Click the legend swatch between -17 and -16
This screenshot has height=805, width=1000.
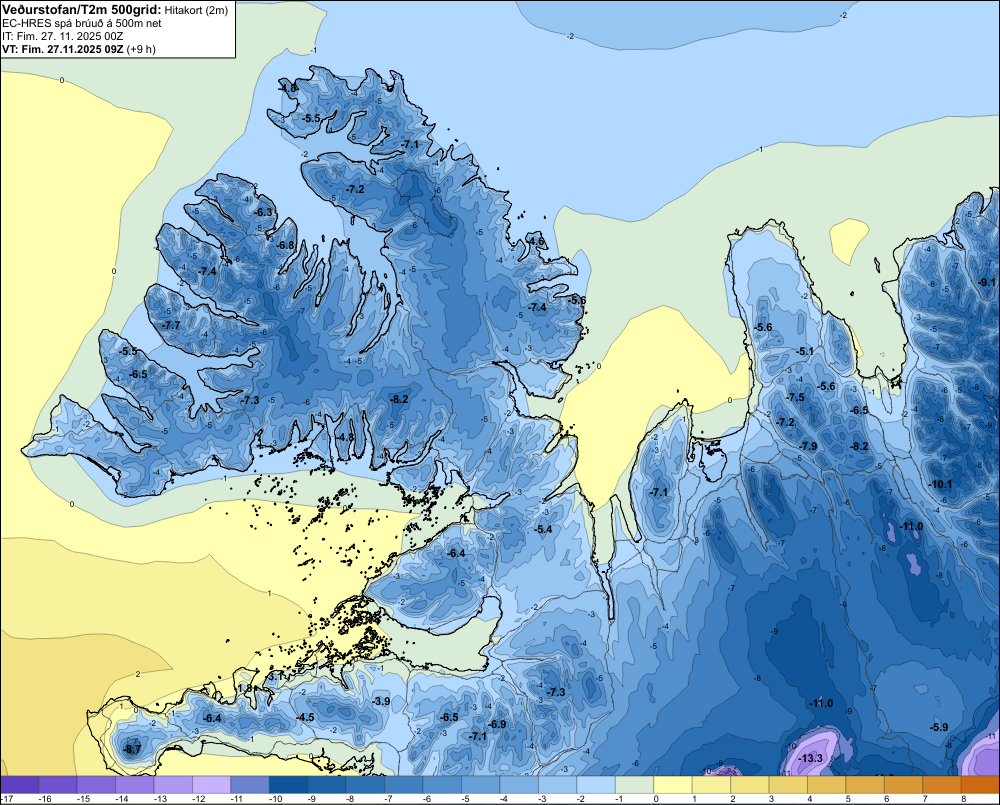(20, 785)
